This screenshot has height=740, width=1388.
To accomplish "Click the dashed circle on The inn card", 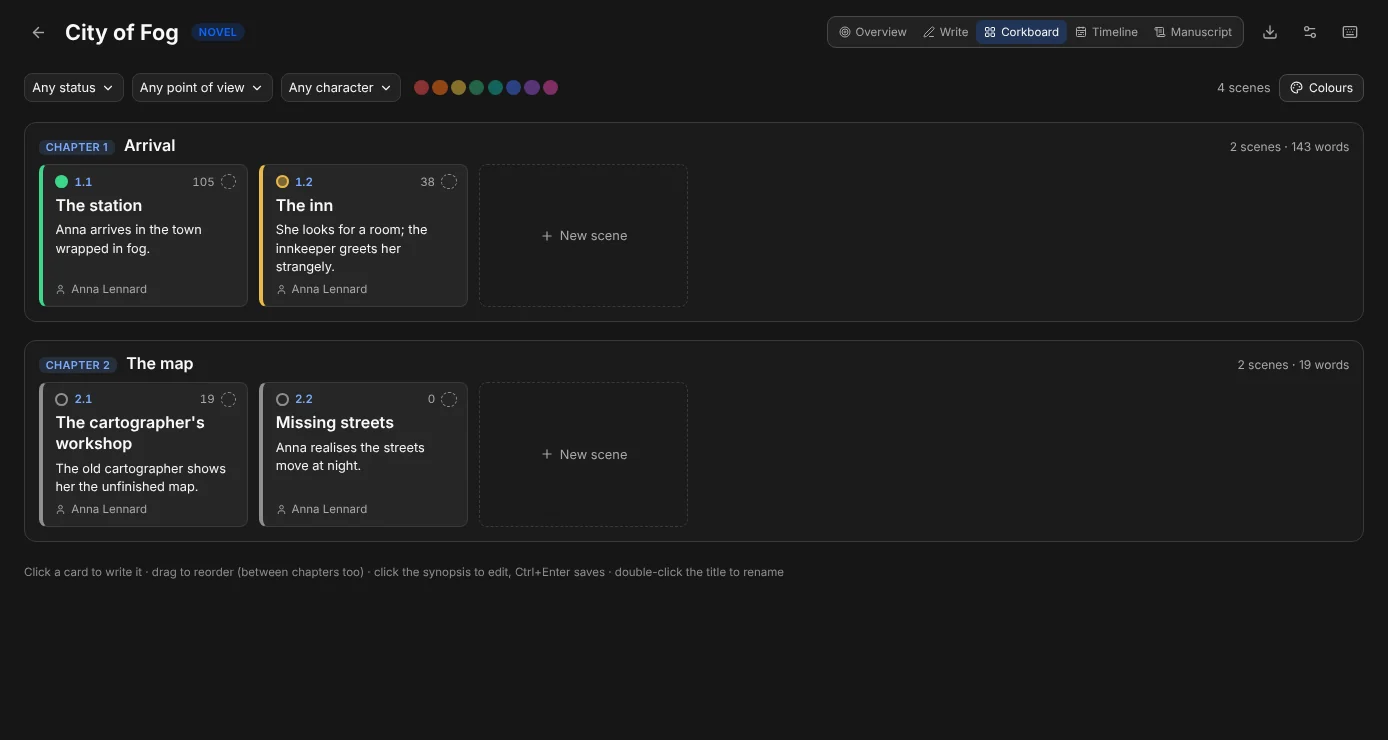I will 449,182.
